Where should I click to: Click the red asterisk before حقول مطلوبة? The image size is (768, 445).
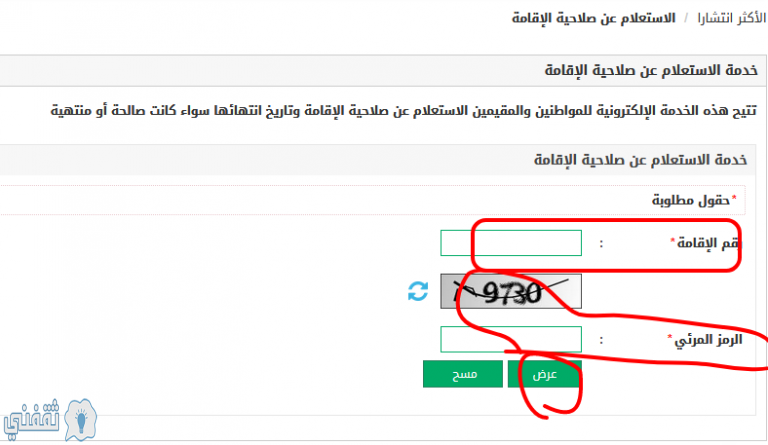coord(734,197)
